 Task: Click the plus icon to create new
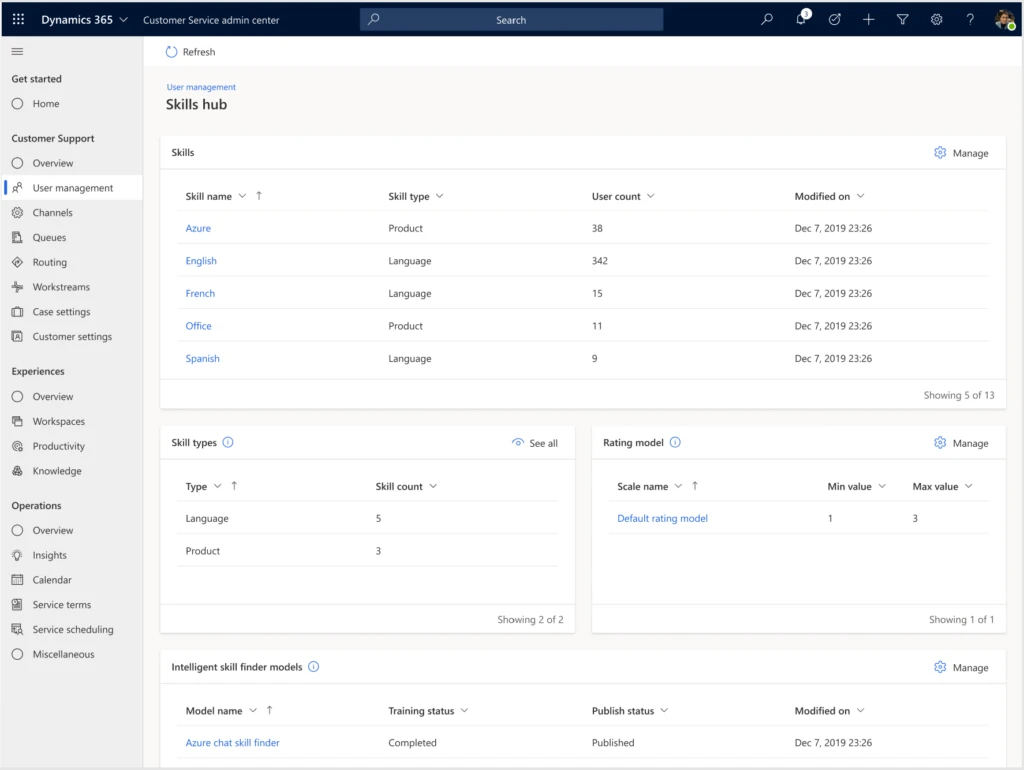[869, 20]
